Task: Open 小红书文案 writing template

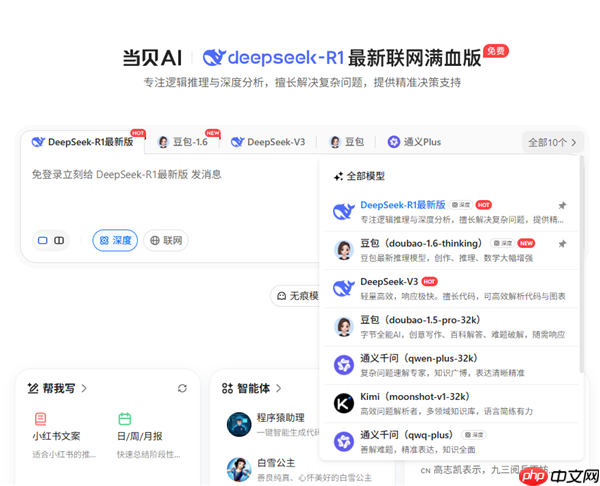Action: pyautogui.click(x=64, y=435)
